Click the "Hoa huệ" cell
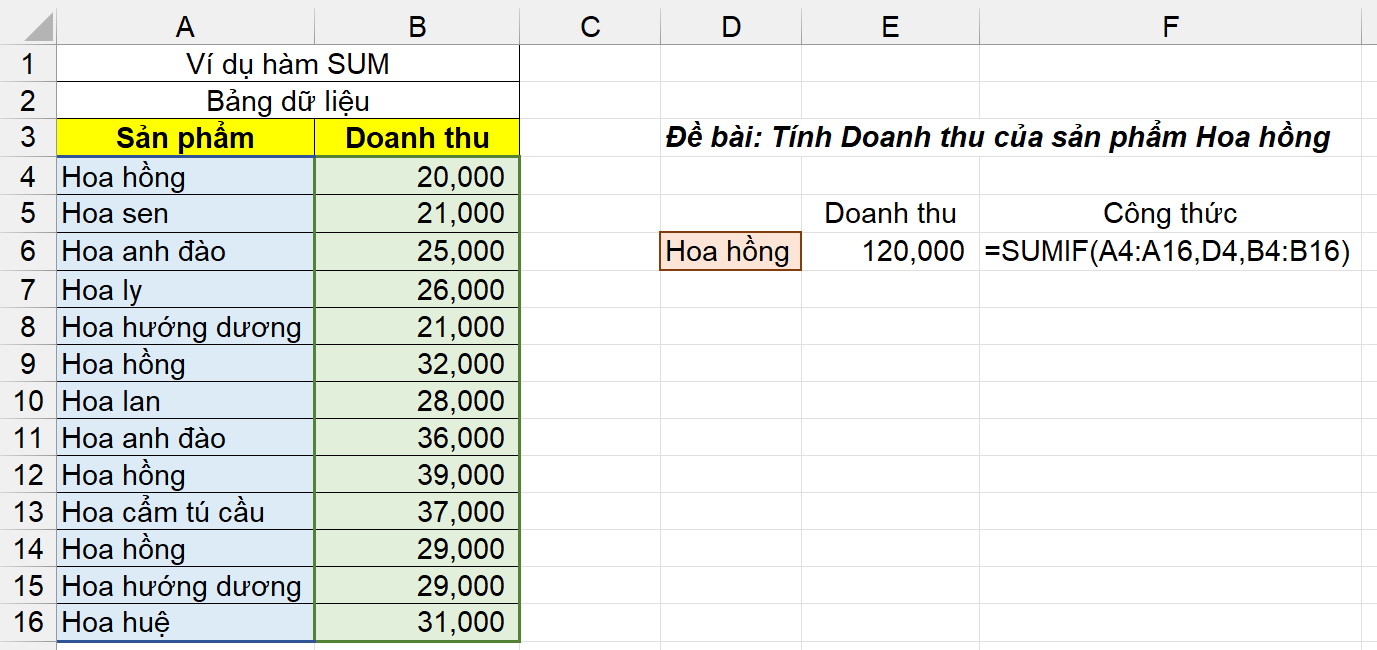 [185, 622]
